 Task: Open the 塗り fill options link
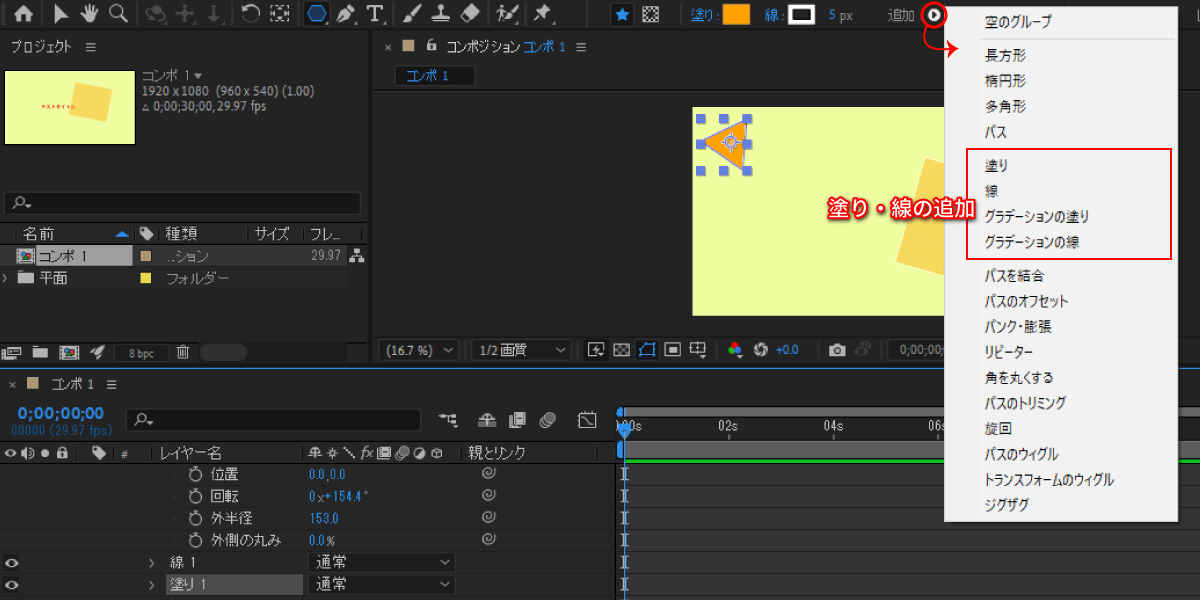tap(702, 15)
